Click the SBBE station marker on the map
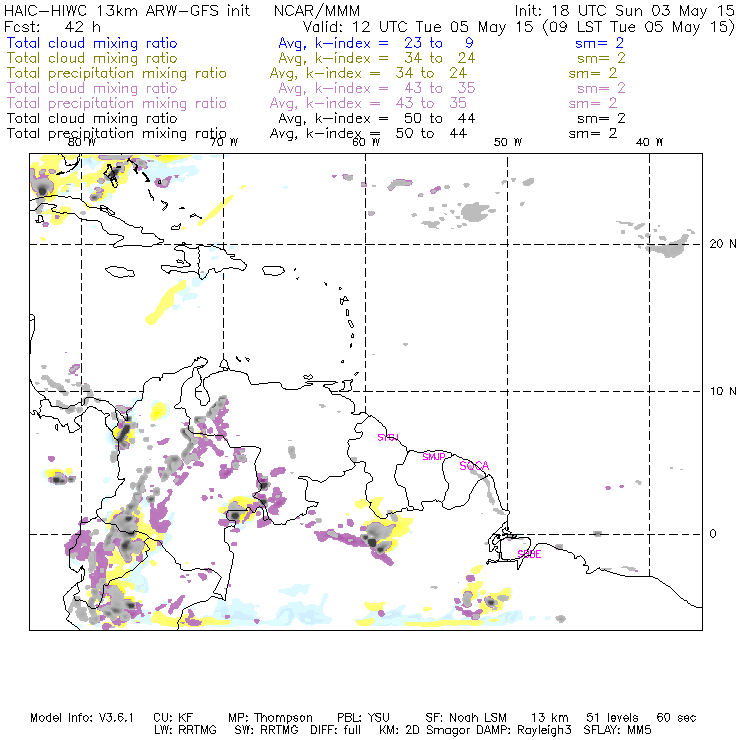 click(529, 554)
